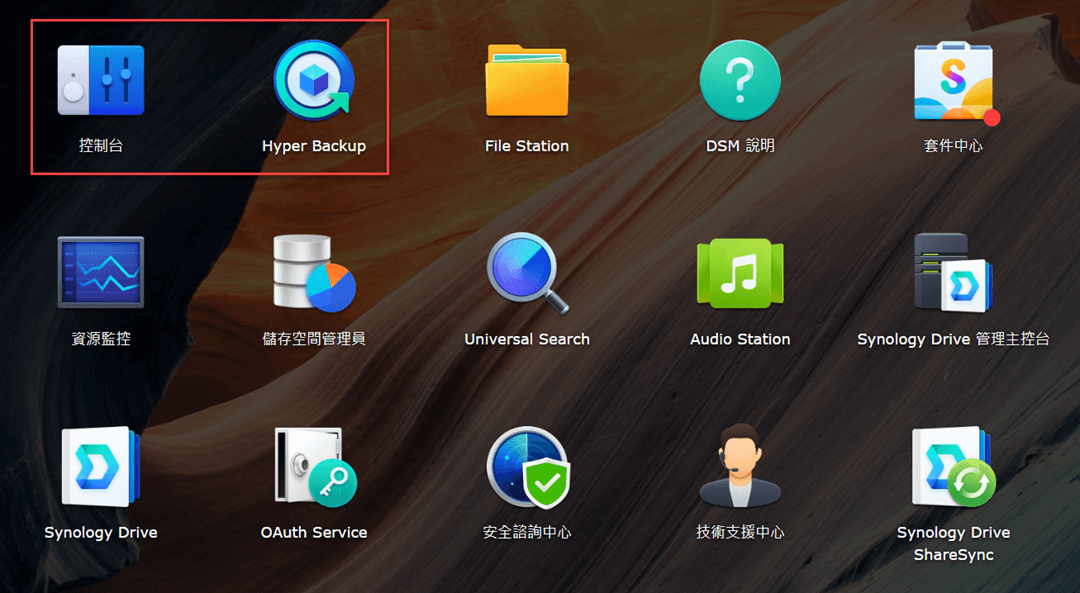Open the DSM 說明 help icon
Screen dimensions: 1080x593
click(740, 80)
